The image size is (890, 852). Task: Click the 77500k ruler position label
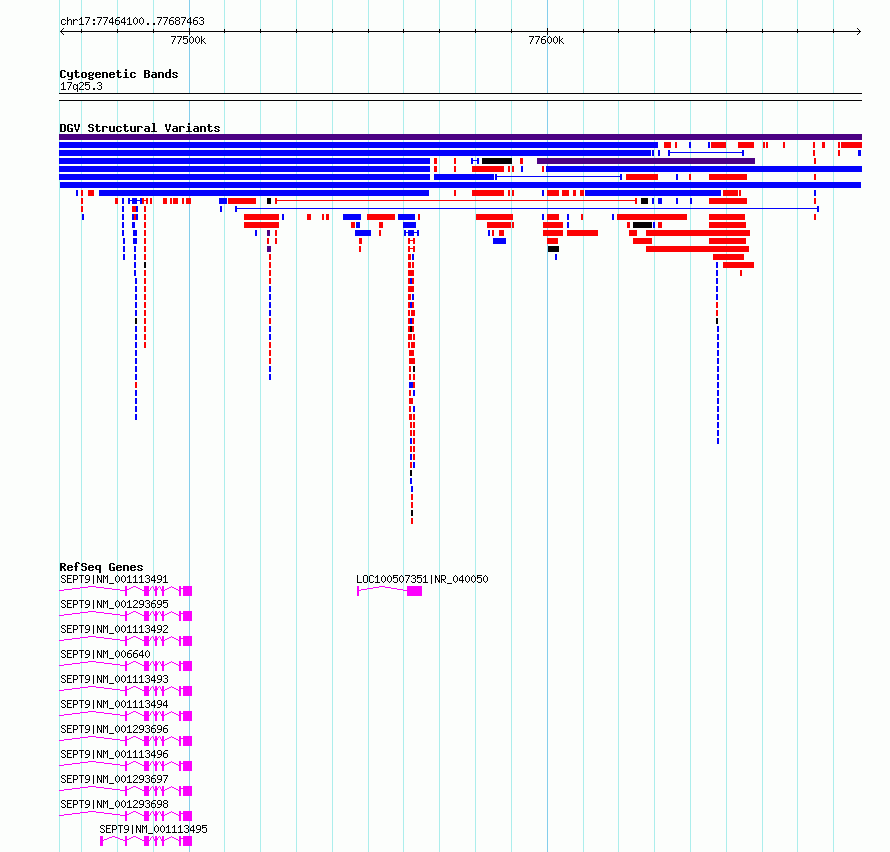coord(188,40)
